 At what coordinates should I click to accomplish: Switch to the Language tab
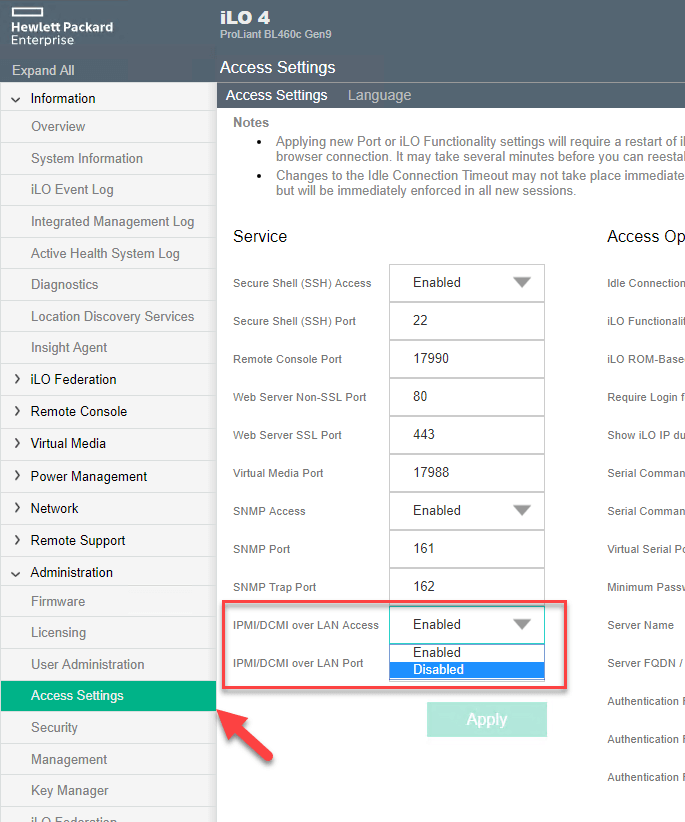(379, 95)
